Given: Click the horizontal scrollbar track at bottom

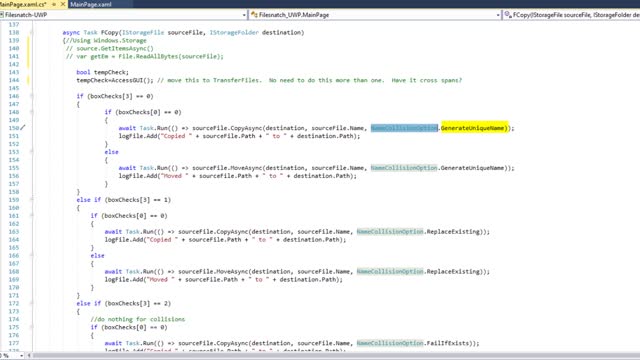Looking at the screenshot, I should (335, 356).
